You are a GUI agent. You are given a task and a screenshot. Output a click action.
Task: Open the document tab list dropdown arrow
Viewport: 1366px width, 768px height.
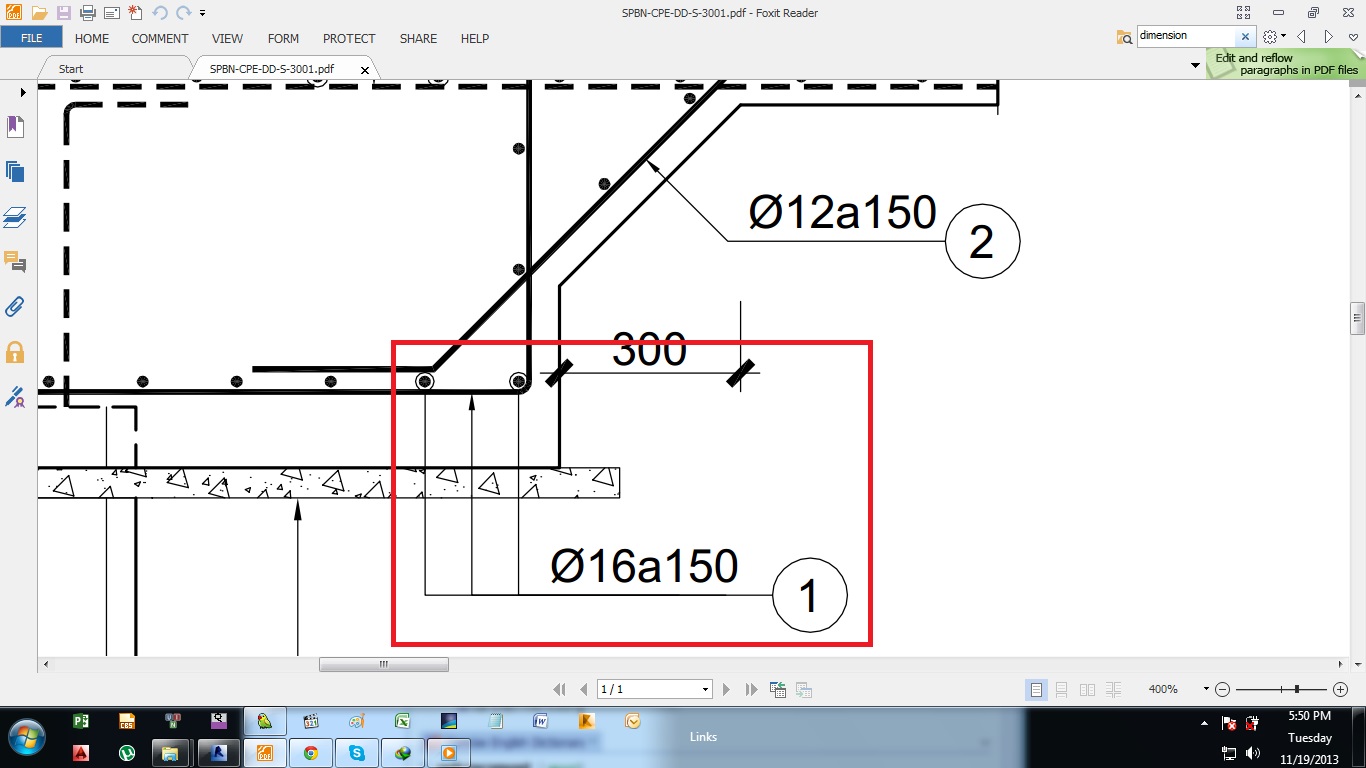(1195, 65)
